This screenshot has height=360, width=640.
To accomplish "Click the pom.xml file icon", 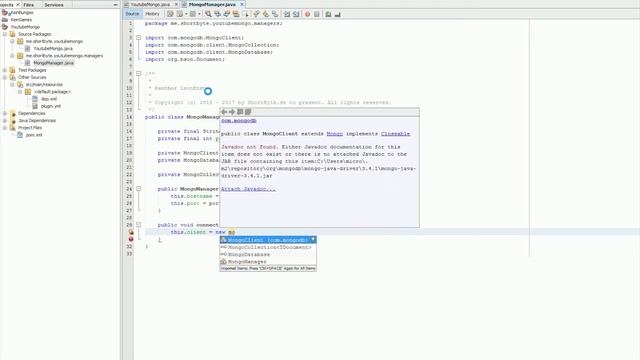I will pos(20,135).
